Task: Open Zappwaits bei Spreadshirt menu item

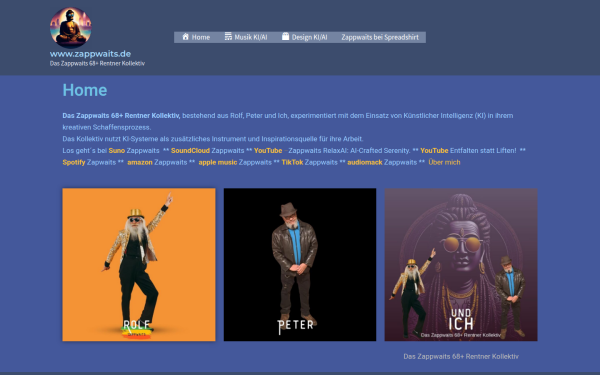Action: 380,37
